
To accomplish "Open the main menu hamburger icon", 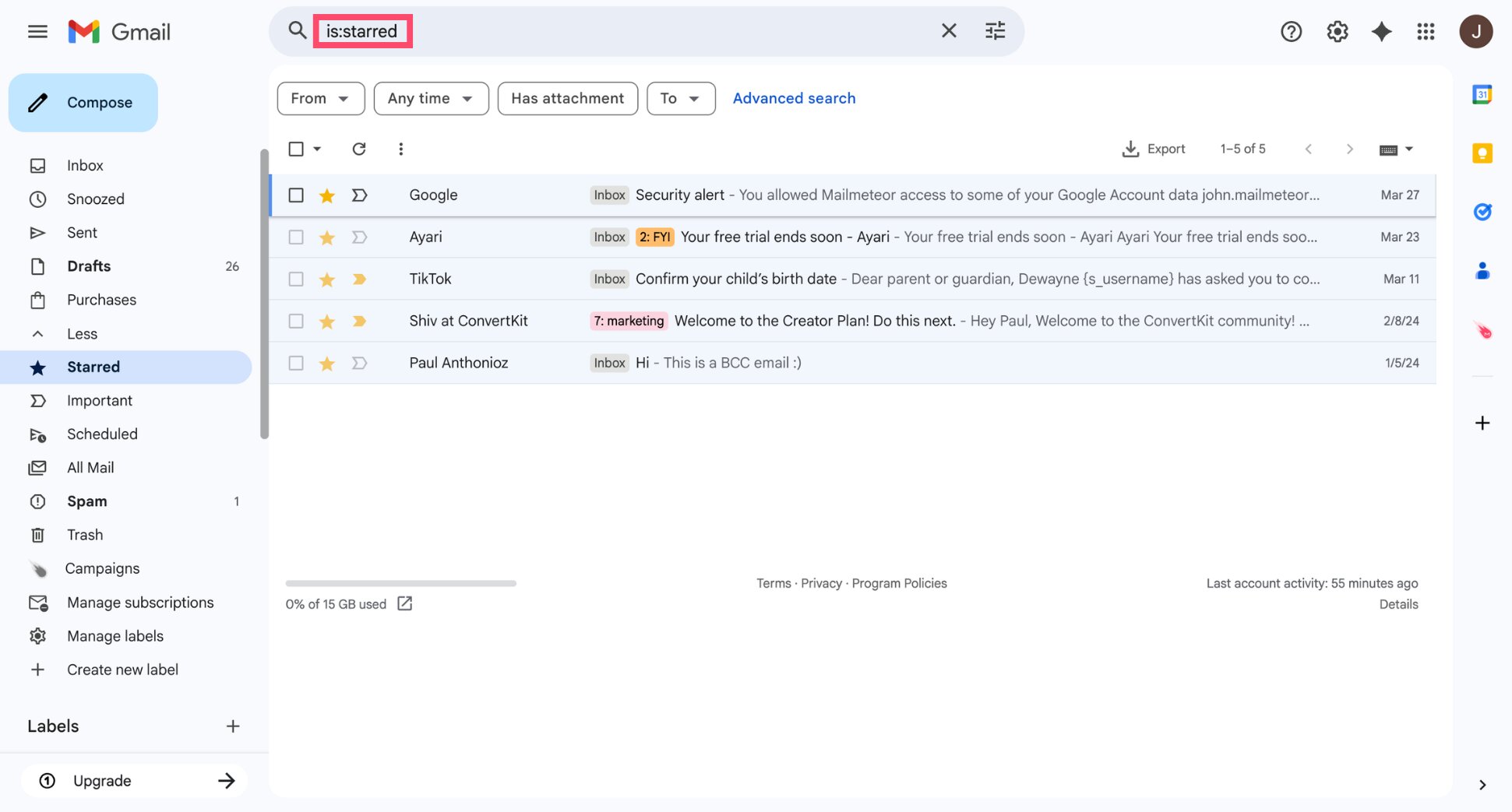I will [37, 32].
